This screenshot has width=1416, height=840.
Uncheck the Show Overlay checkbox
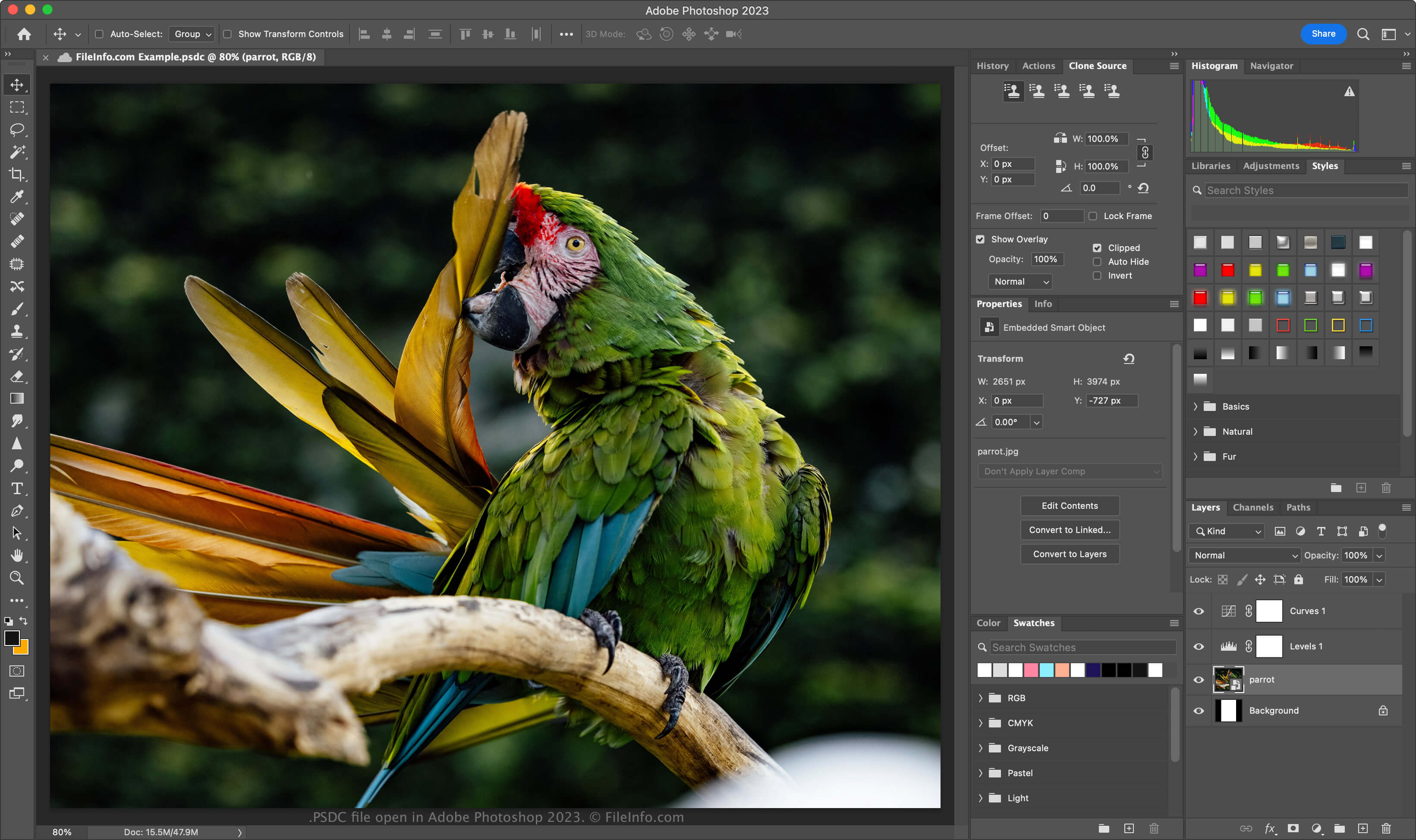[980, 239]
